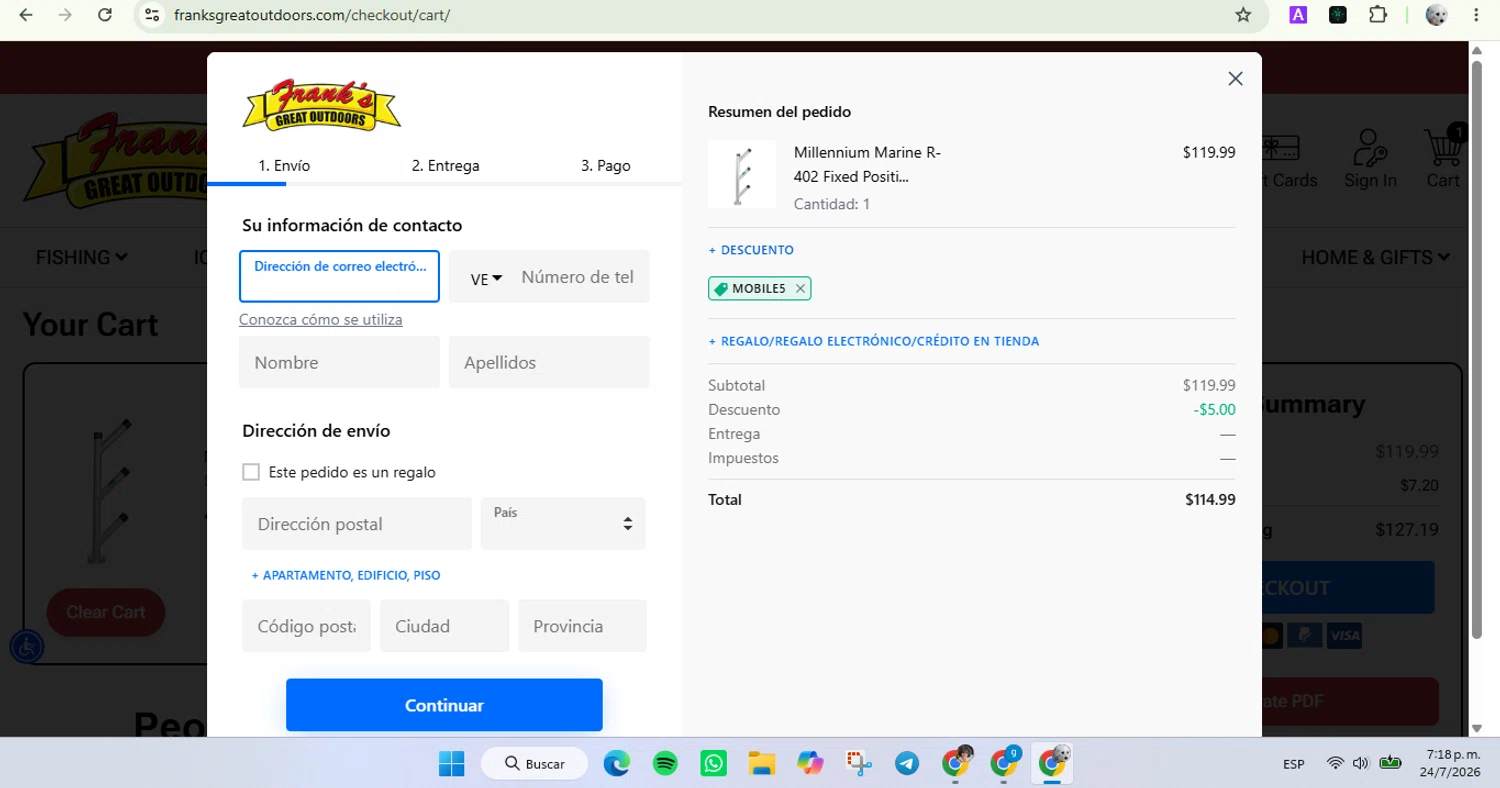The width and height of the screenshot is (1500, 788).
Task: Open the Windows Start menu
Action: (x=451, y=764)
